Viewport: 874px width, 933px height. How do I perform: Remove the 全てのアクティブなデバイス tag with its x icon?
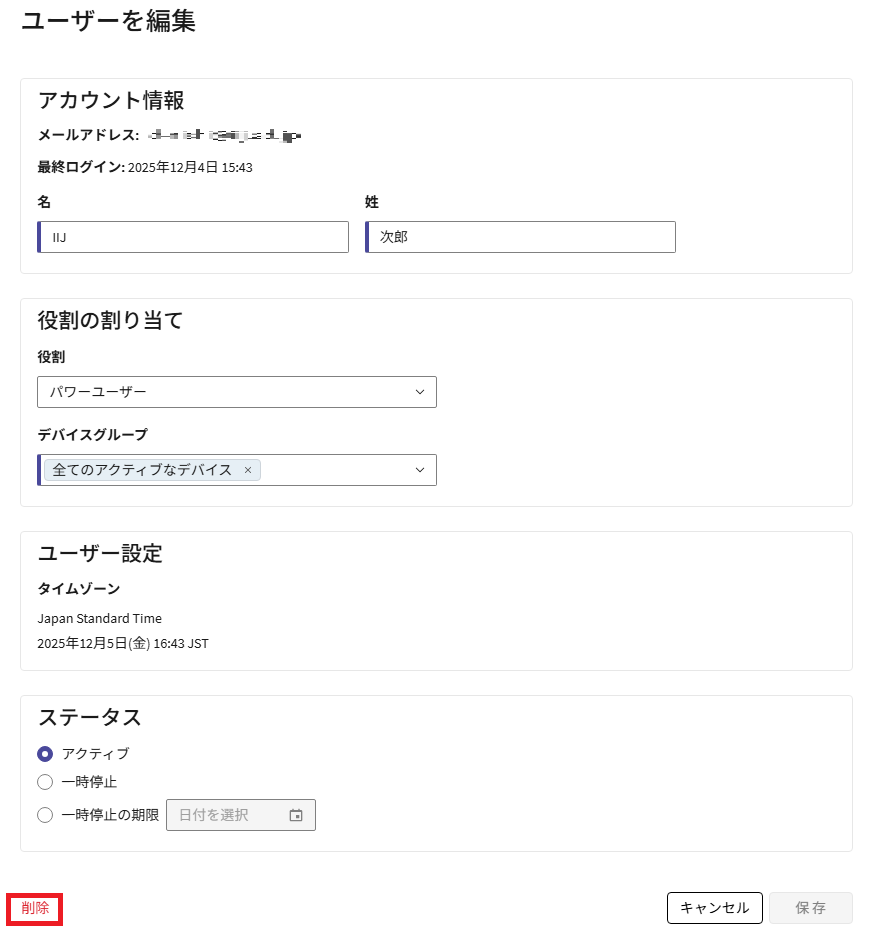tap(248, 470)
